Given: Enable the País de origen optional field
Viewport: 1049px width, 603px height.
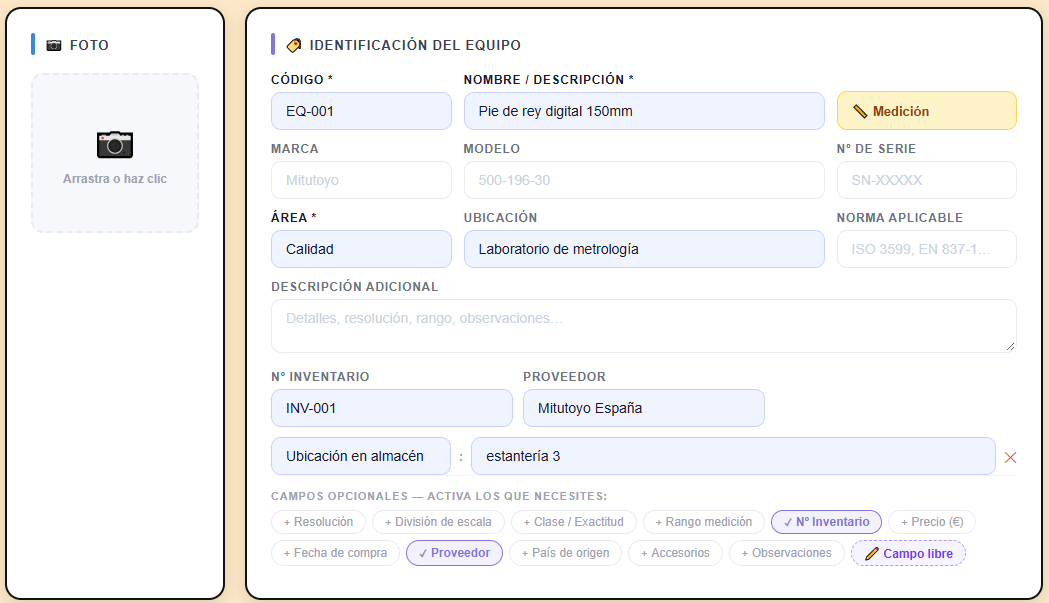Looking at the screenshot, I should point(565,553).
